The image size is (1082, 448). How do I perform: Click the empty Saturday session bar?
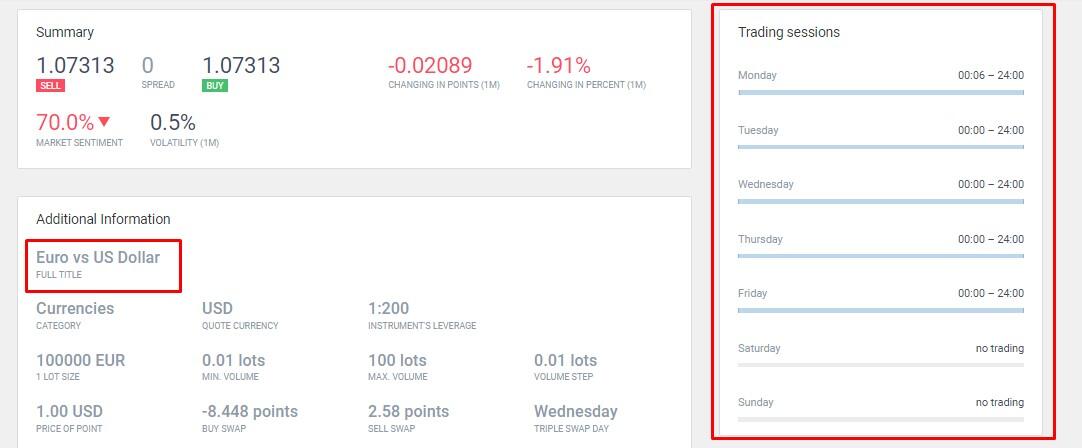click(x=880, y=365)
